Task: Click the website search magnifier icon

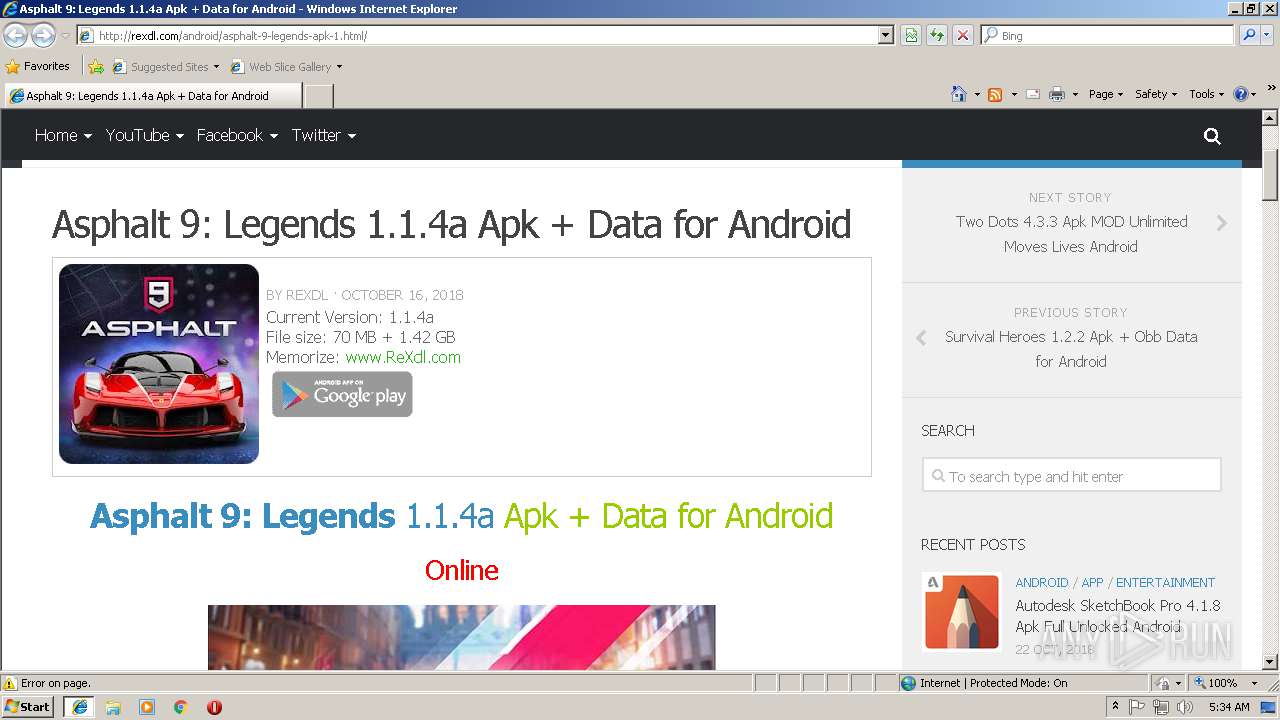Action: (x=1212, y=136)
